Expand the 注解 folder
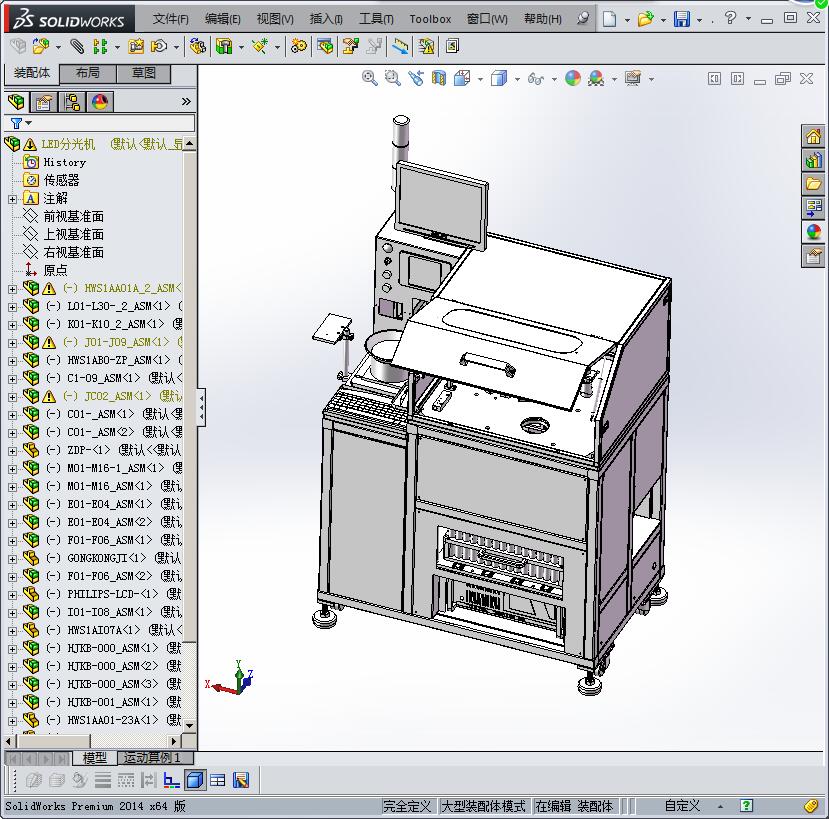This screenshot has width=829, height=819. [12, 199]
